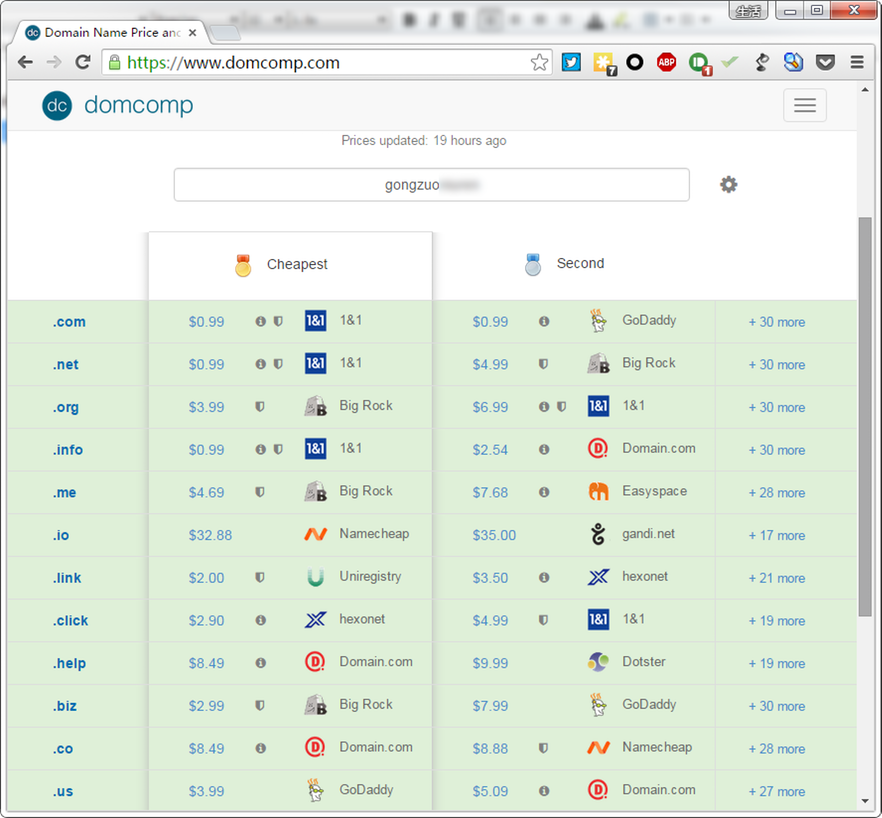Reload the current page
The width and height of the screenshot is (882, 818).
[83, 62]
